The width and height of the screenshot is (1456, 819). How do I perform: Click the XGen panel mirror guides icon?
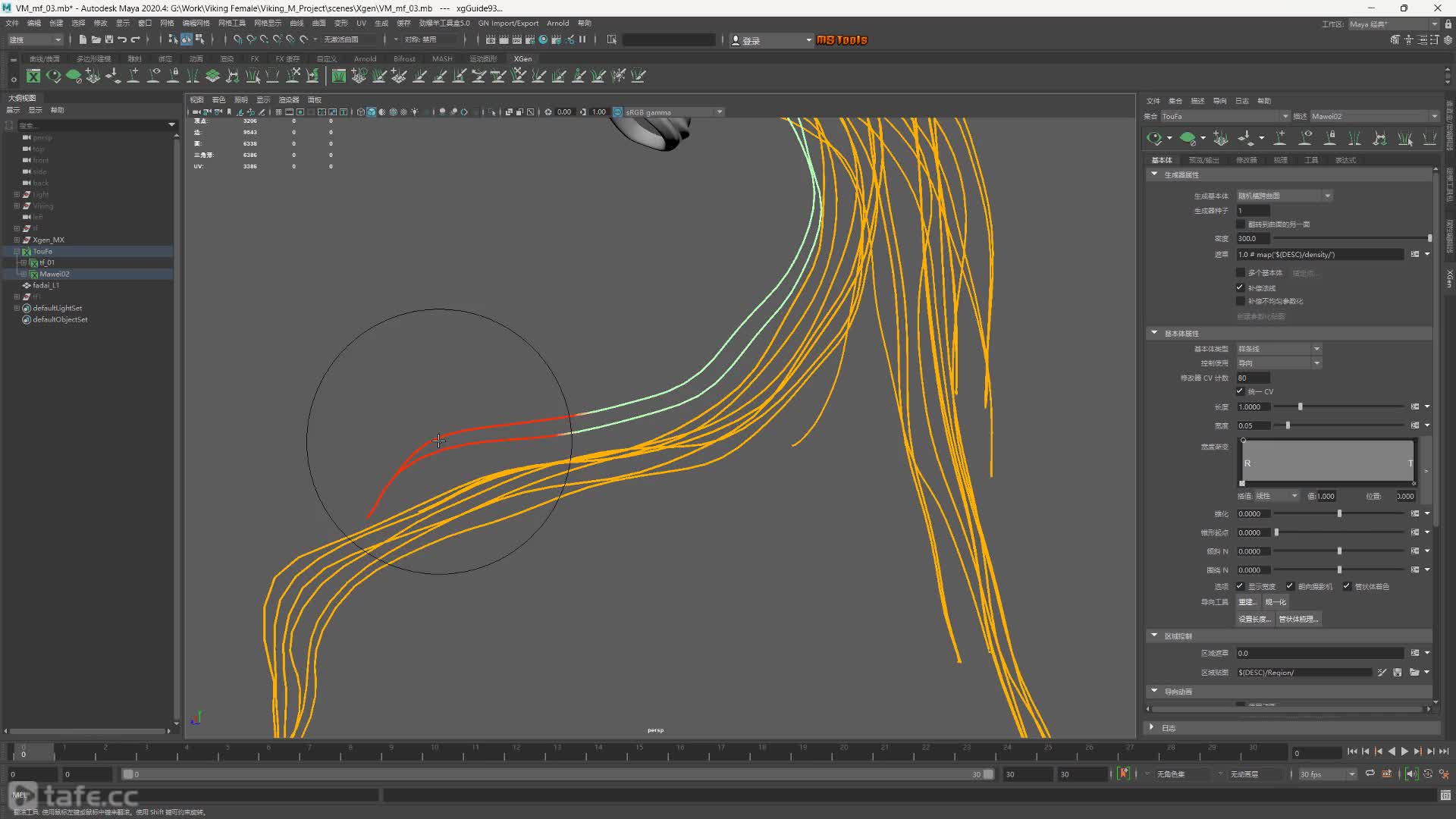(1379, 138)
